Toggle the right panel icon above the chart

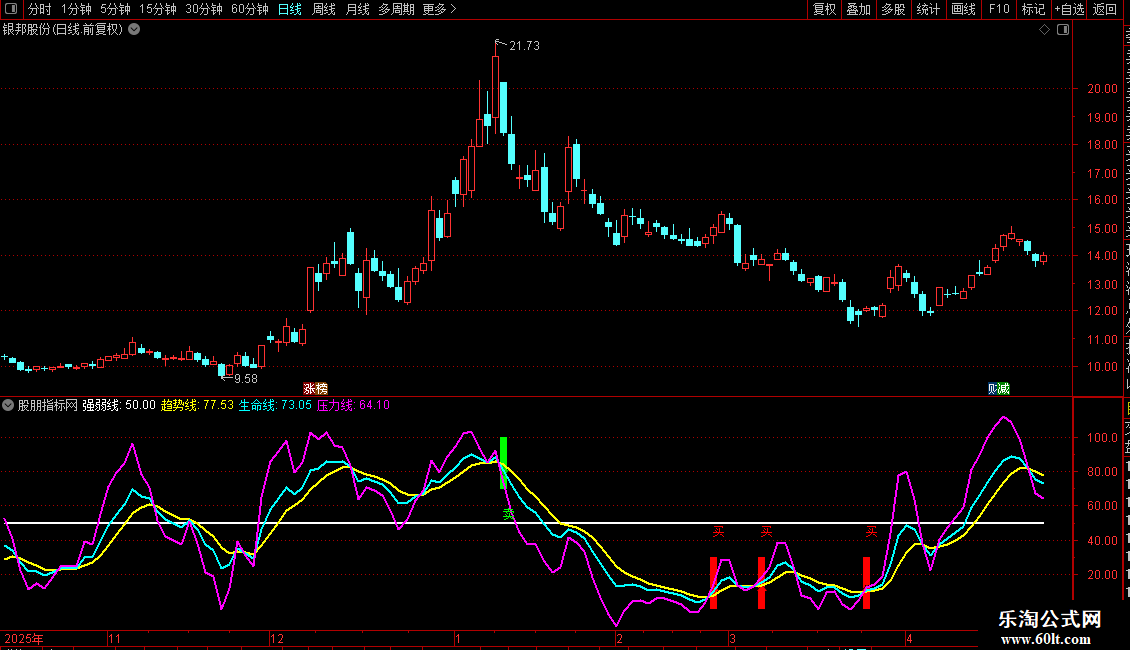[1063, 30]
